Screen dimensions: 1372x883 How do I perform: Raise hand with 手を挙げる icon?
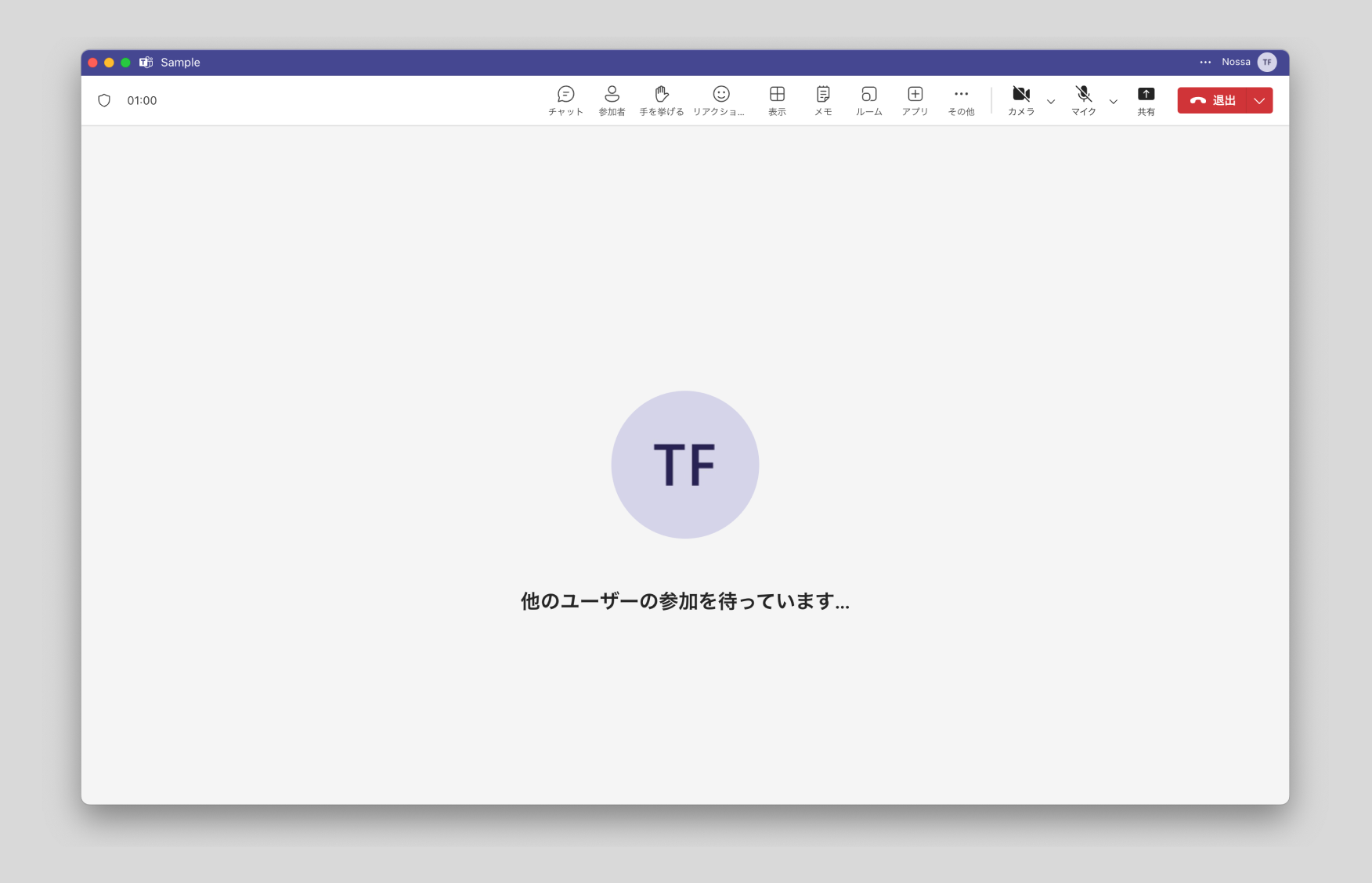click(x=661, y=100)
